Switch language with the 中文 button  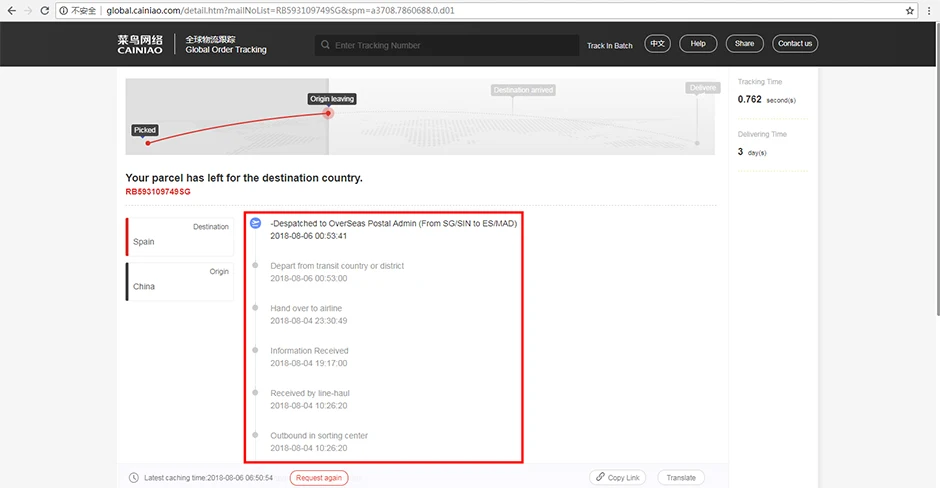[658, 43]
